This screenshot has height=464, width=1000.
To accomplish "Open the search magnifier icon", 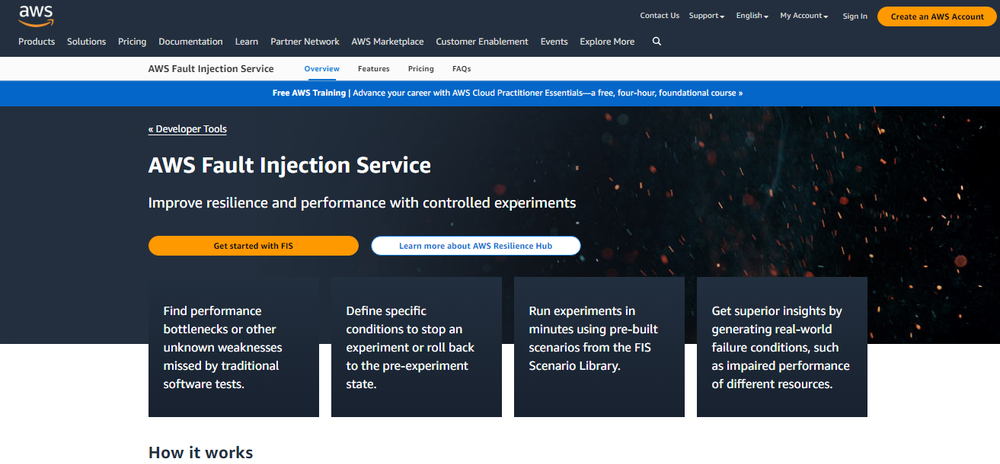I will click(657, 41).
